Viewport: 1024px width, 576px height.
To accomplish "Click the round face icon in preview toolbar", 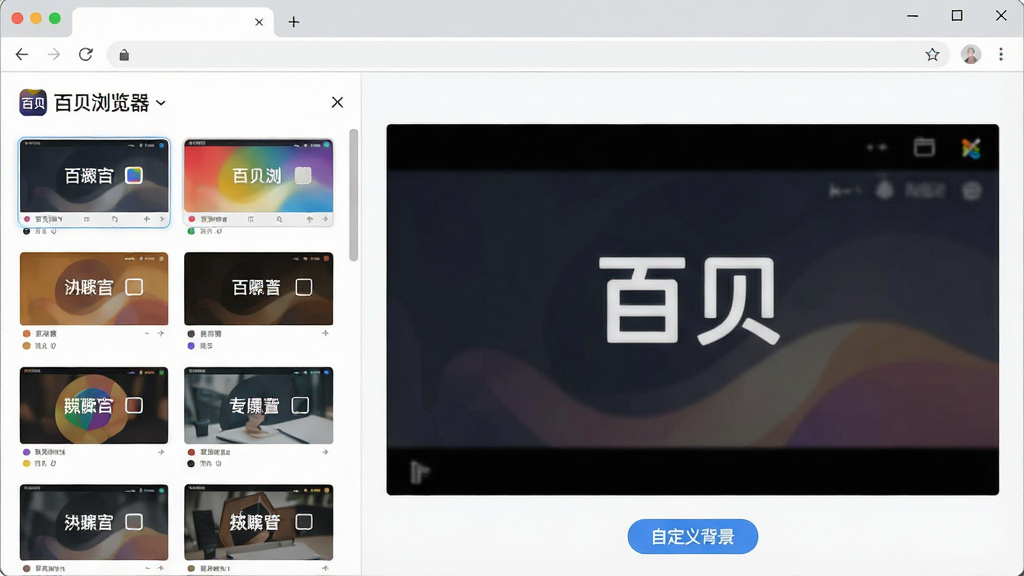I will click(x=972, y=191).
